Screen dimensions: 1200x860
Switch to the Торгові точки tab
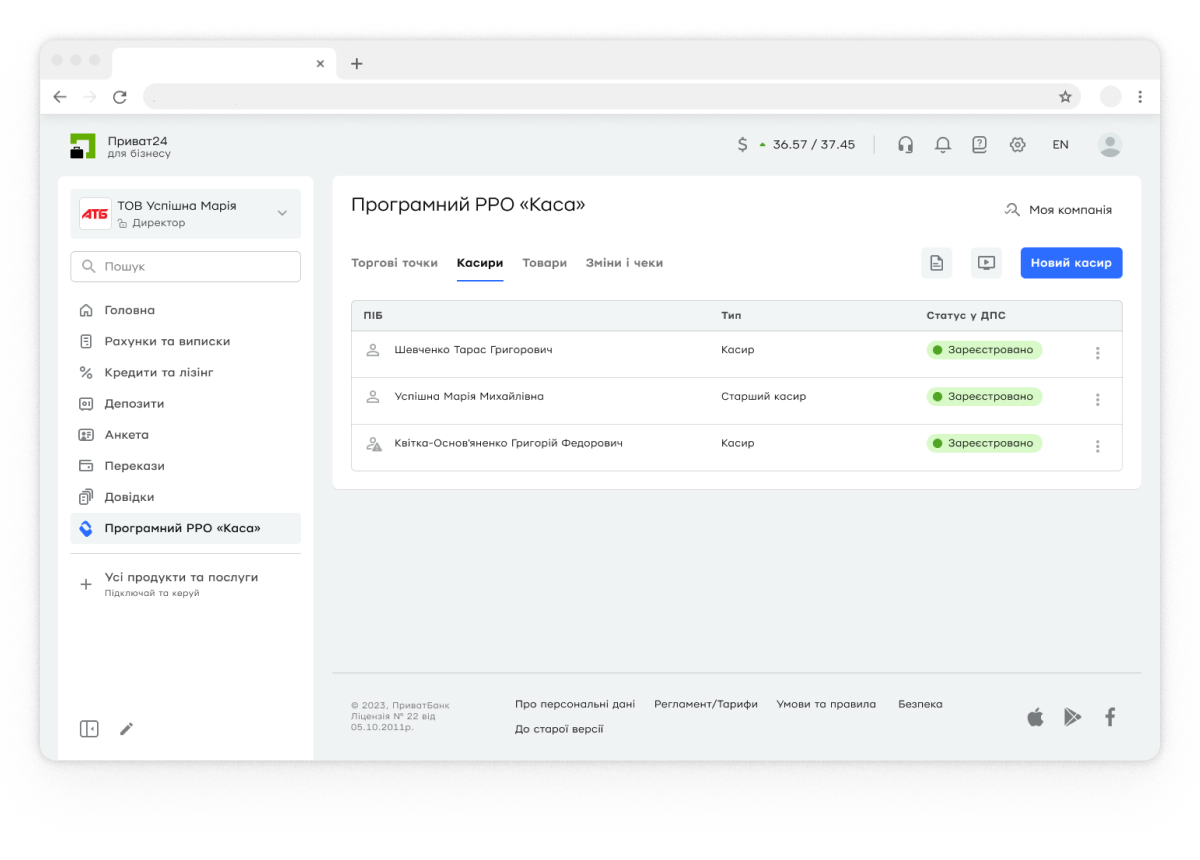coord(394,263)
